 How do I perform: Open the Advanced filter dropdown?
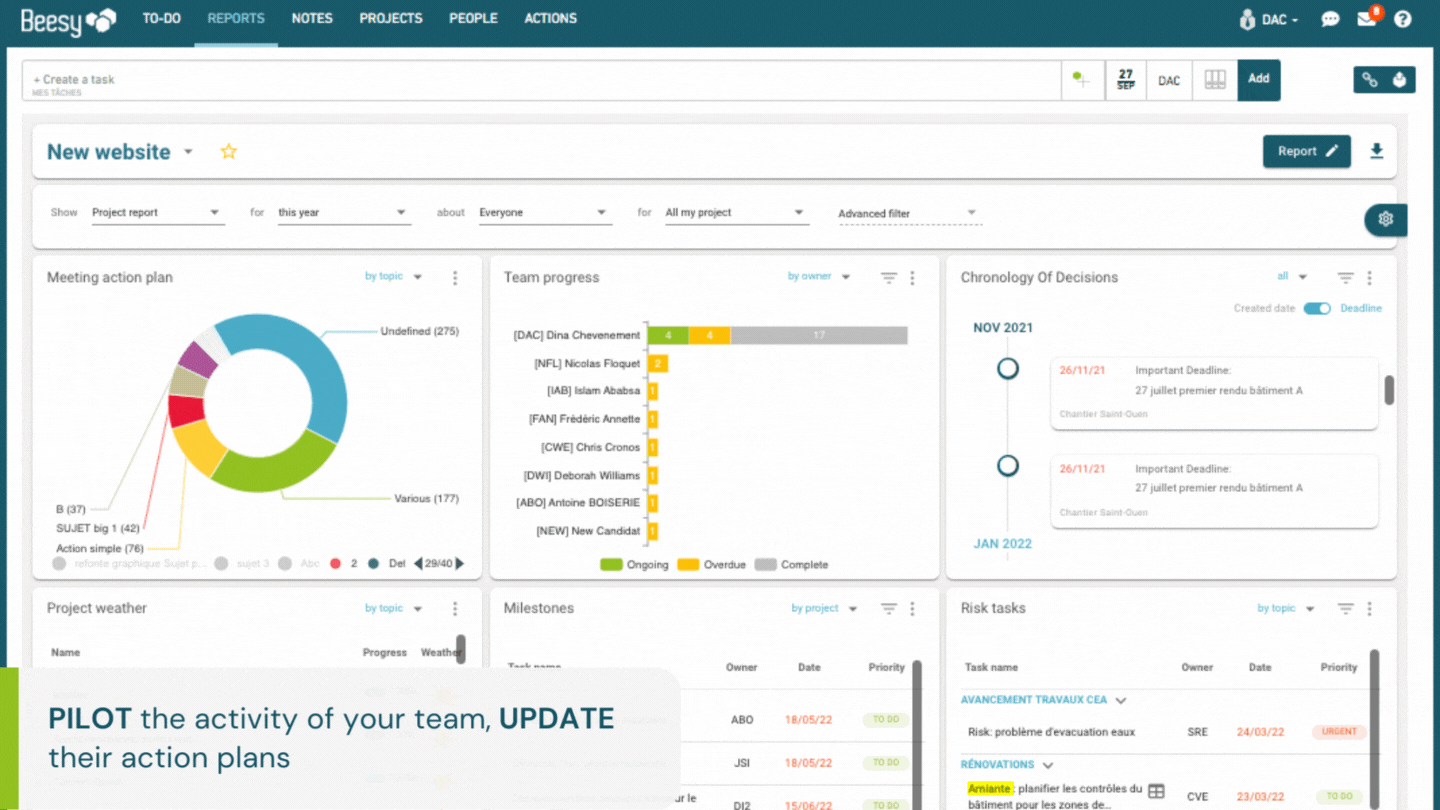pyautogui.click(x=910, y=214)
